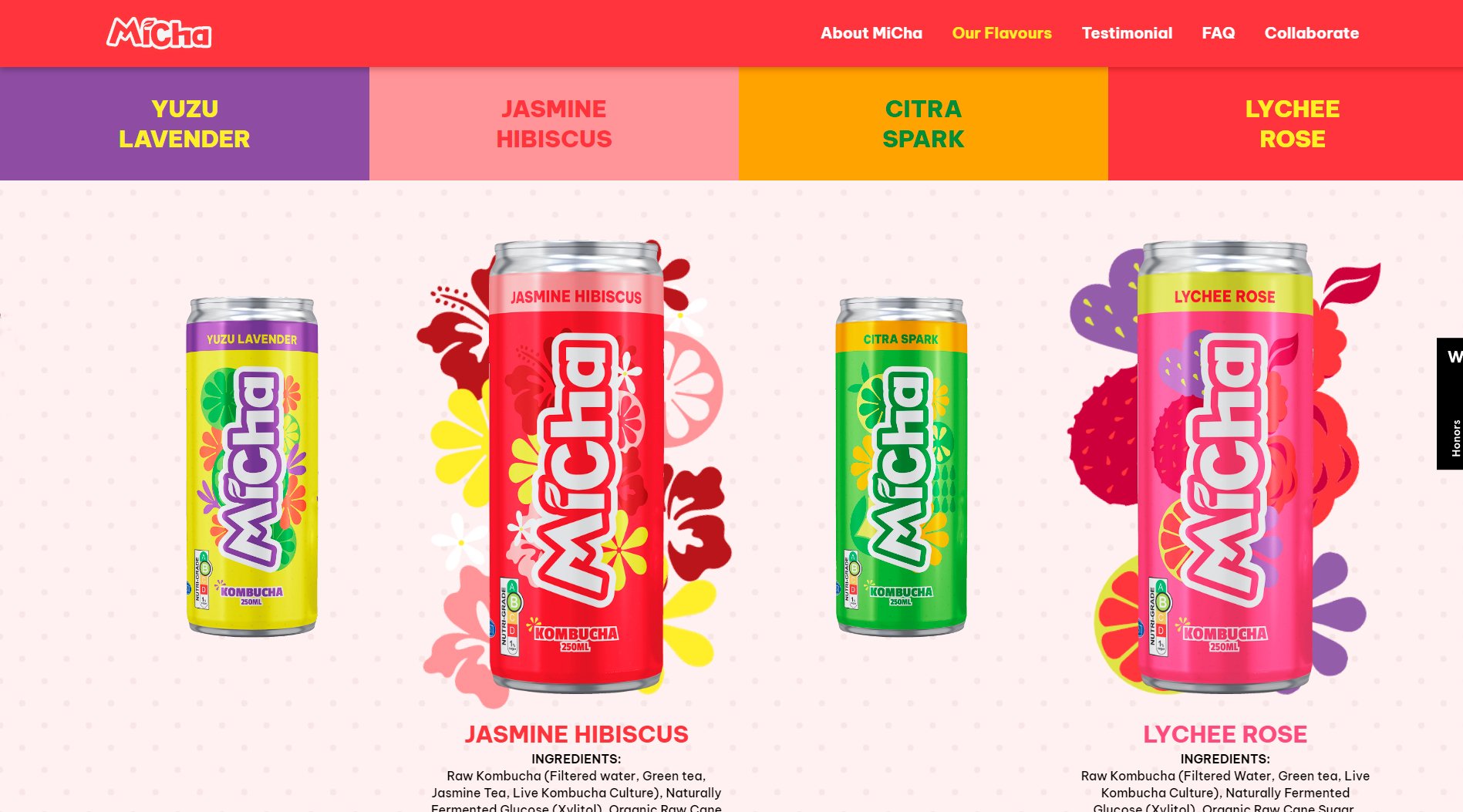Click the Lychee Rose product heading

click(1225, 734)
